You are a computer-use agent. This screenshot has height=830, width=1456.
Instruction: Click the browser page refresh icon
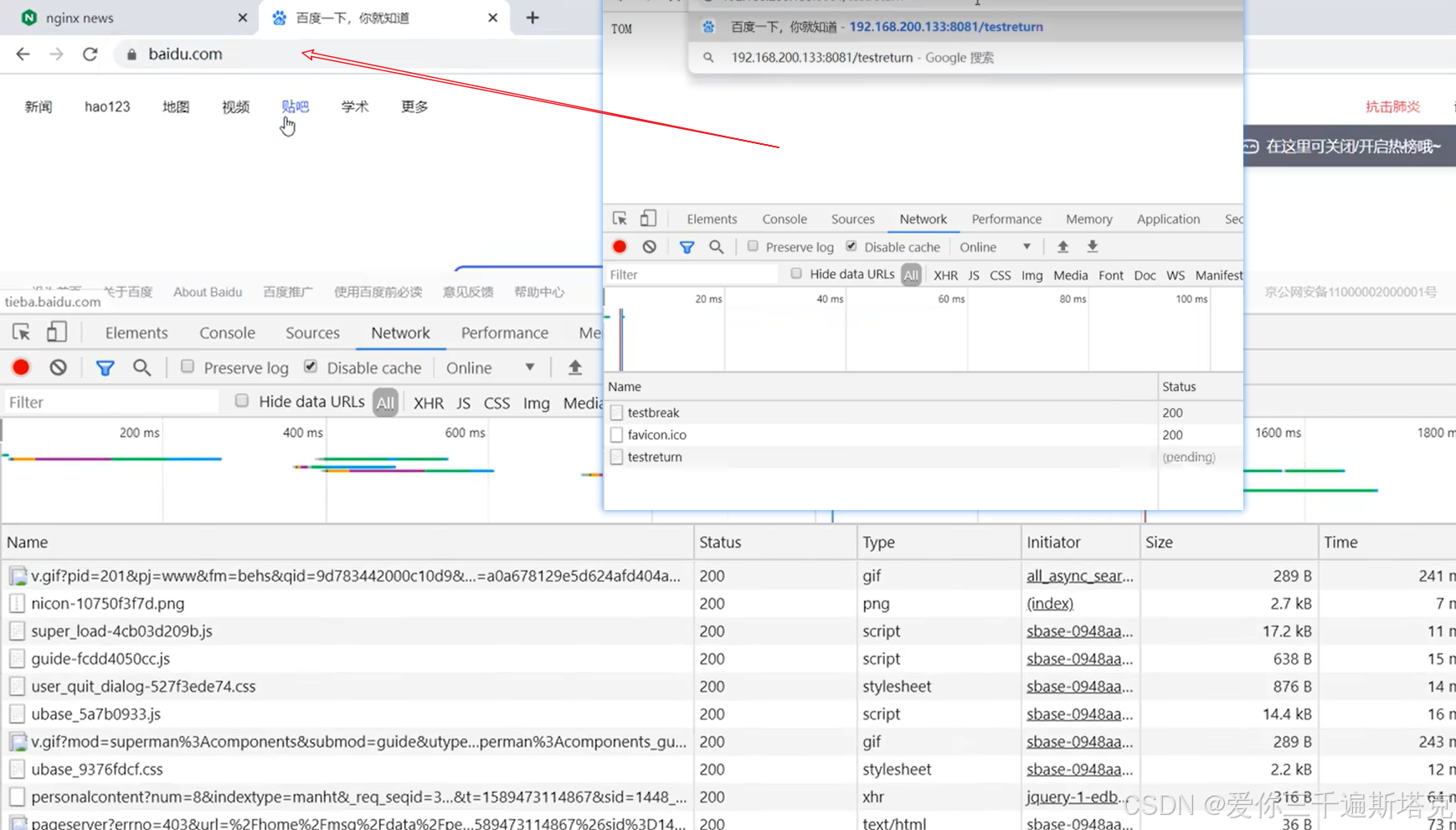coord(90,54)
